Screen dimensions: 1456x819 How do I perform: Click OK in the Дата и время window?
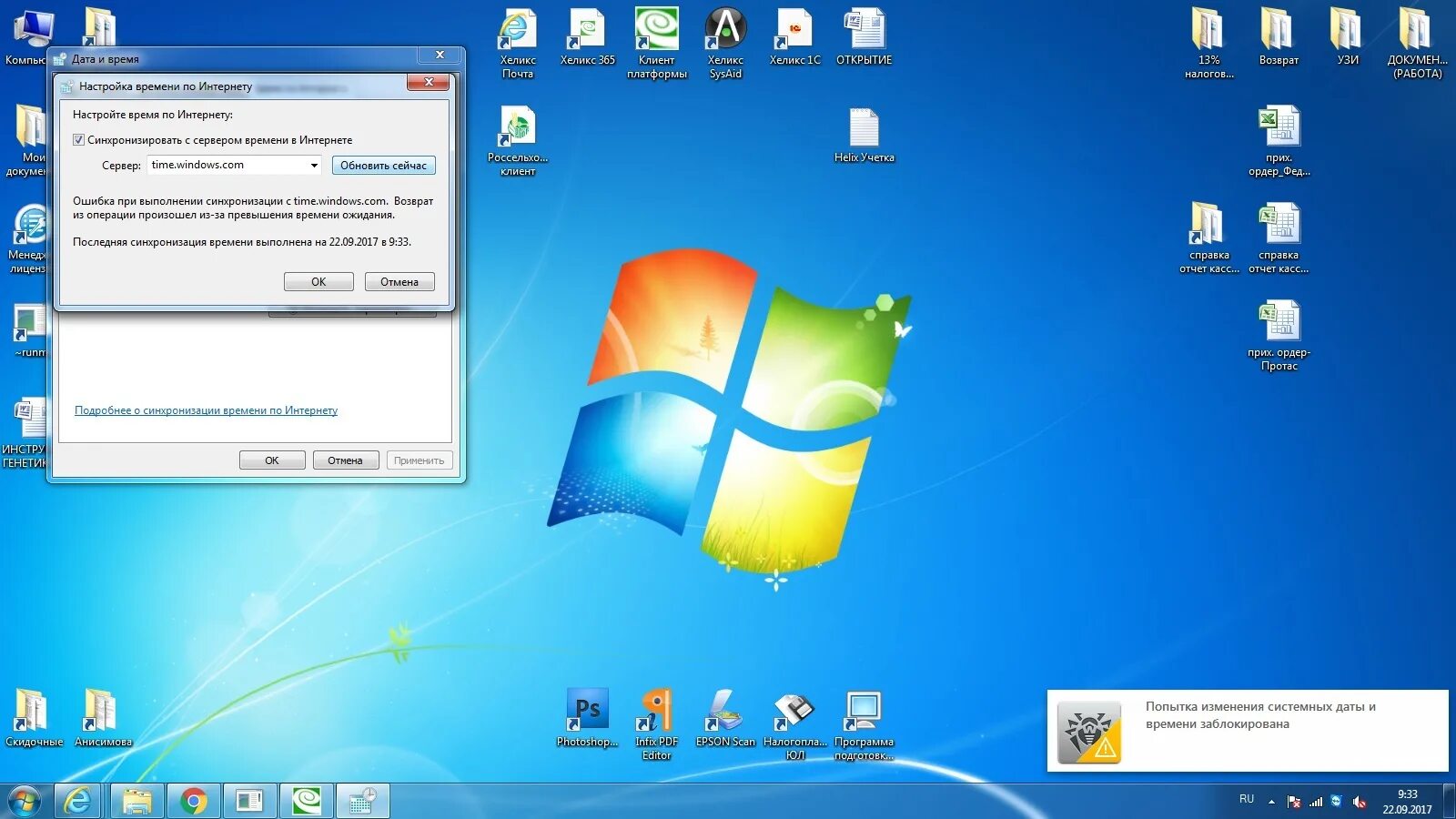pyautogui.click(x=272, y=460)
